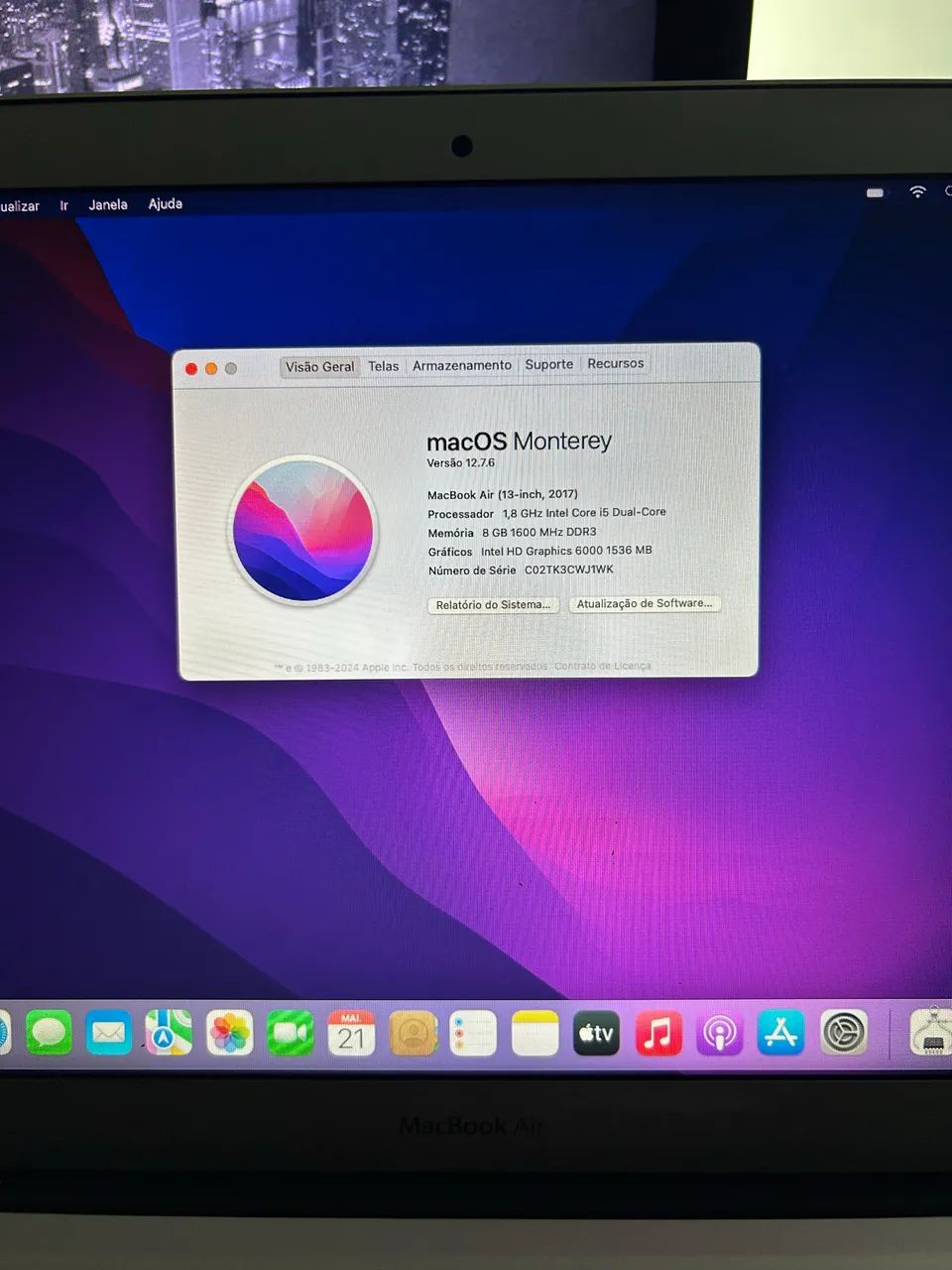
Task: Open the Janela menu
Action: pyautogui.click(x=108, y=204)
